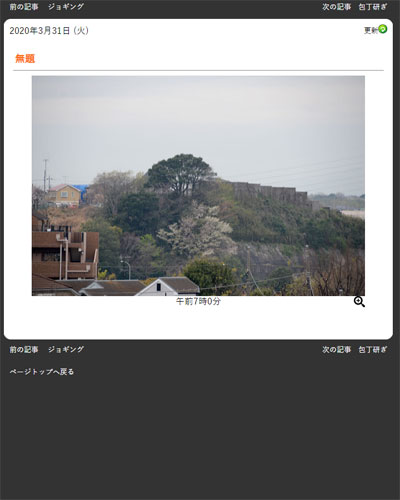The height and width of the screenshot is (500, 400).
Task: Click the white gabled house in photo
Action: [x=168, y=287]
